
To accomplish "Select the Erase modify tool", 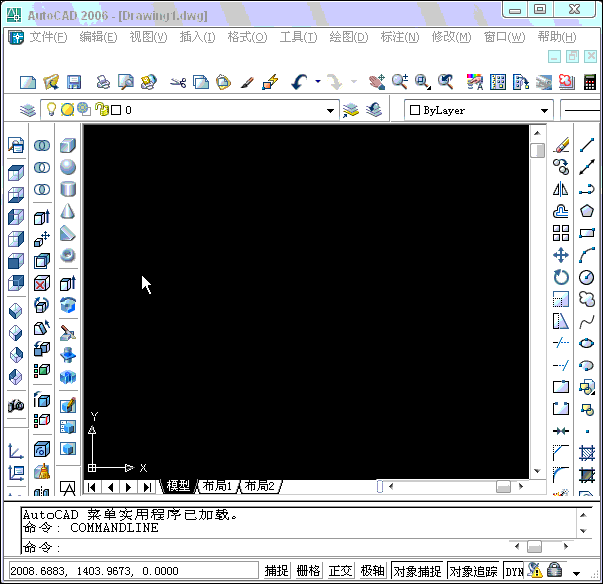I will tap(561, 145).
